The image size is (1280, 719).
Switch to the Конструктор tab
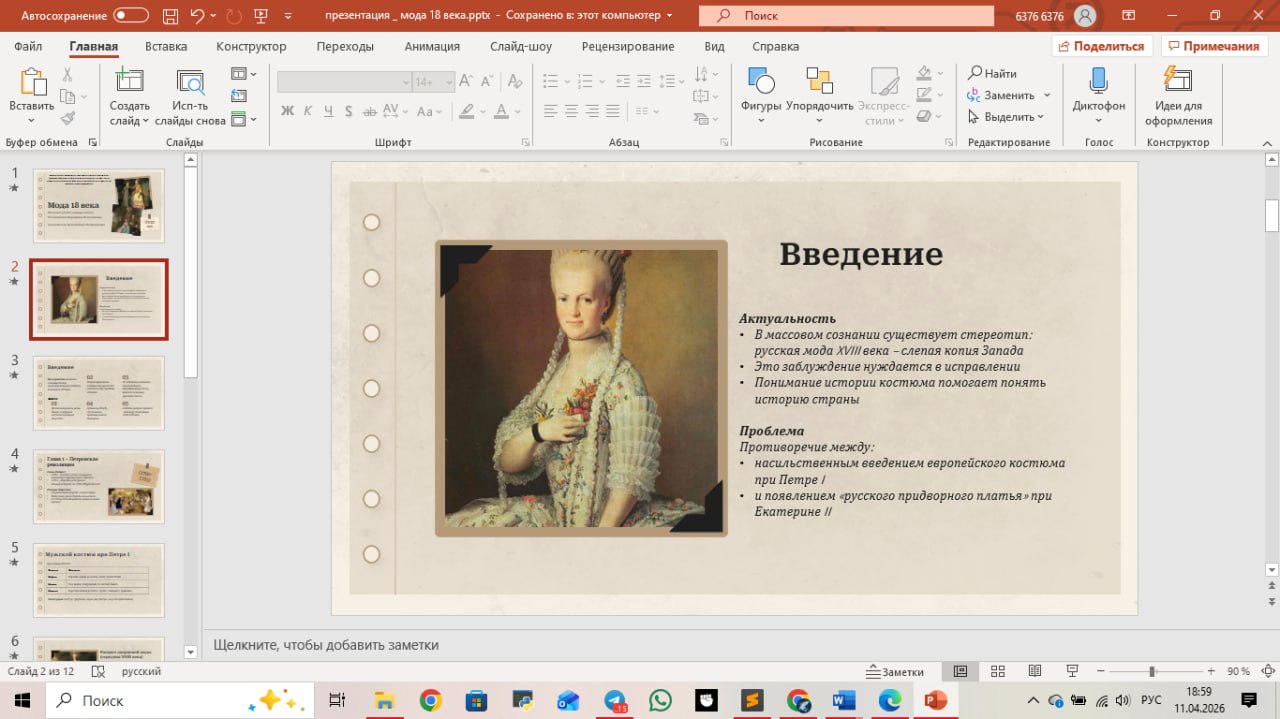click(251, 46)
